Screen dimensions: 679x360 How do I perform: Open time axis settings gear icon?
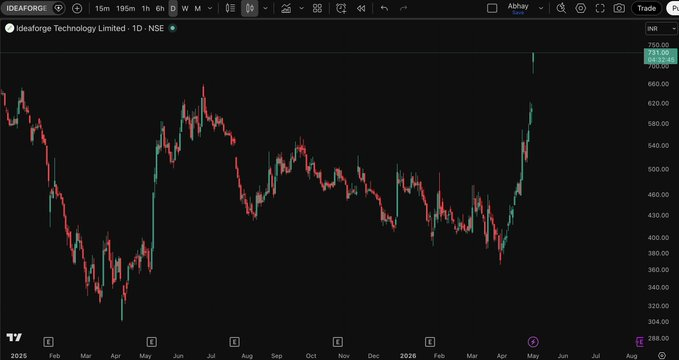click(x=661, y=356)
